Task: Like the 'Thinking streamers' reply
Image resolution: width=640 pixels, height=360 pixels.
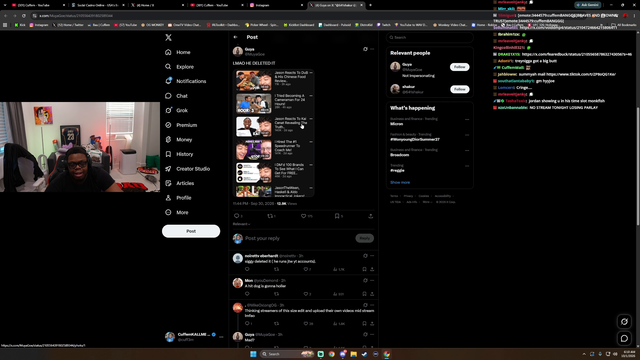Action: pos(306,324)
